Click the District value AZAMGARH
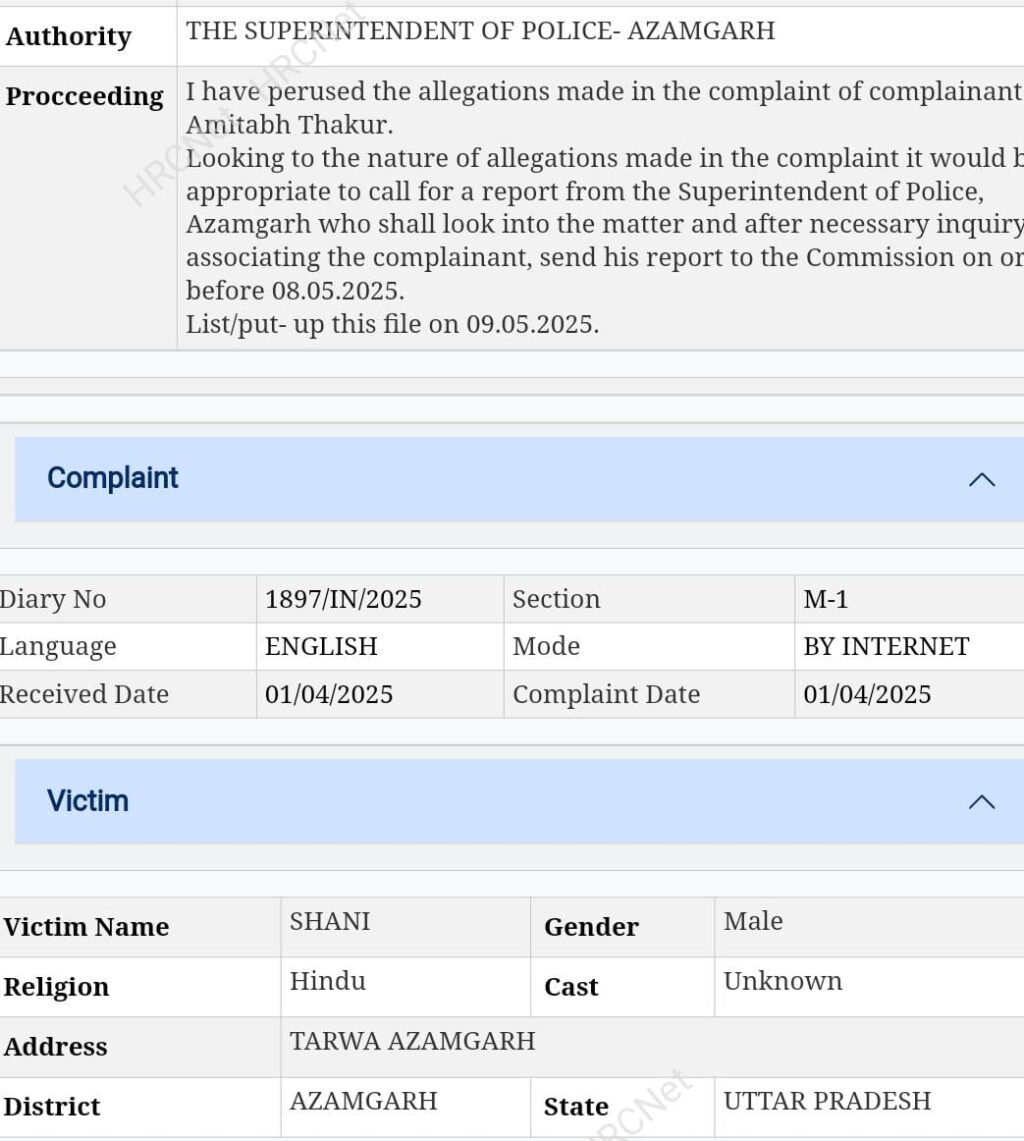1024x1141 pixels. coord(363,1102)
